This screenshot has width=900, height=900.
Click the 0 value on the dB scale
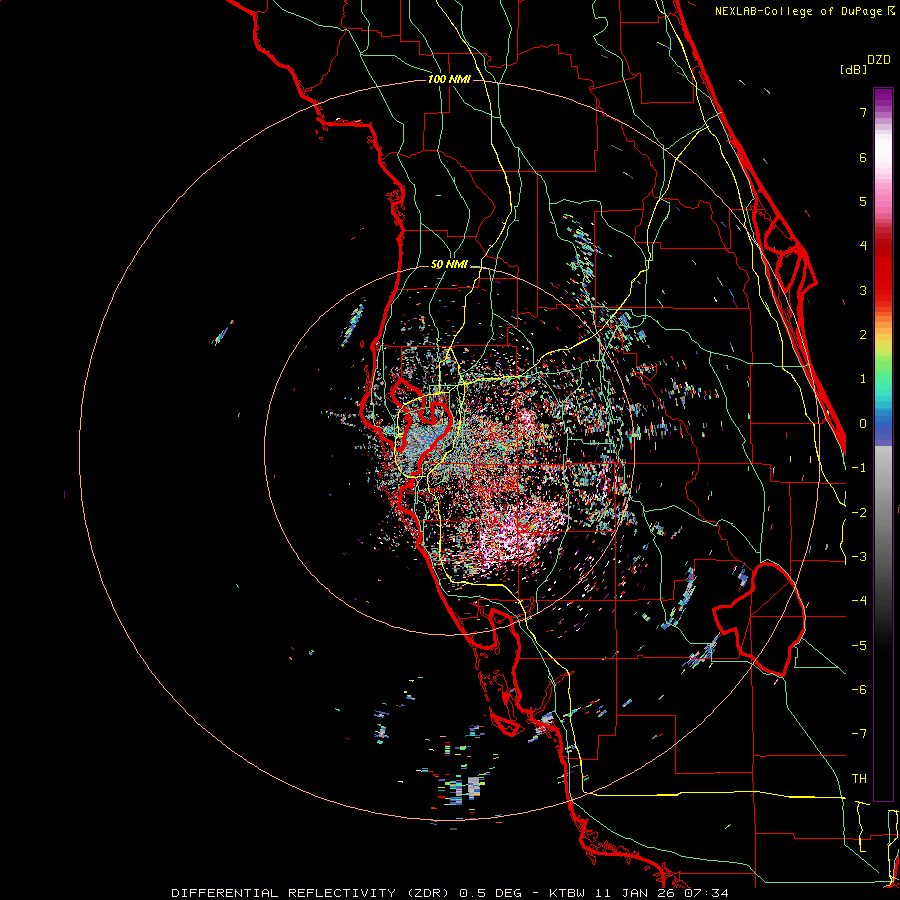[x=863, y=424]
